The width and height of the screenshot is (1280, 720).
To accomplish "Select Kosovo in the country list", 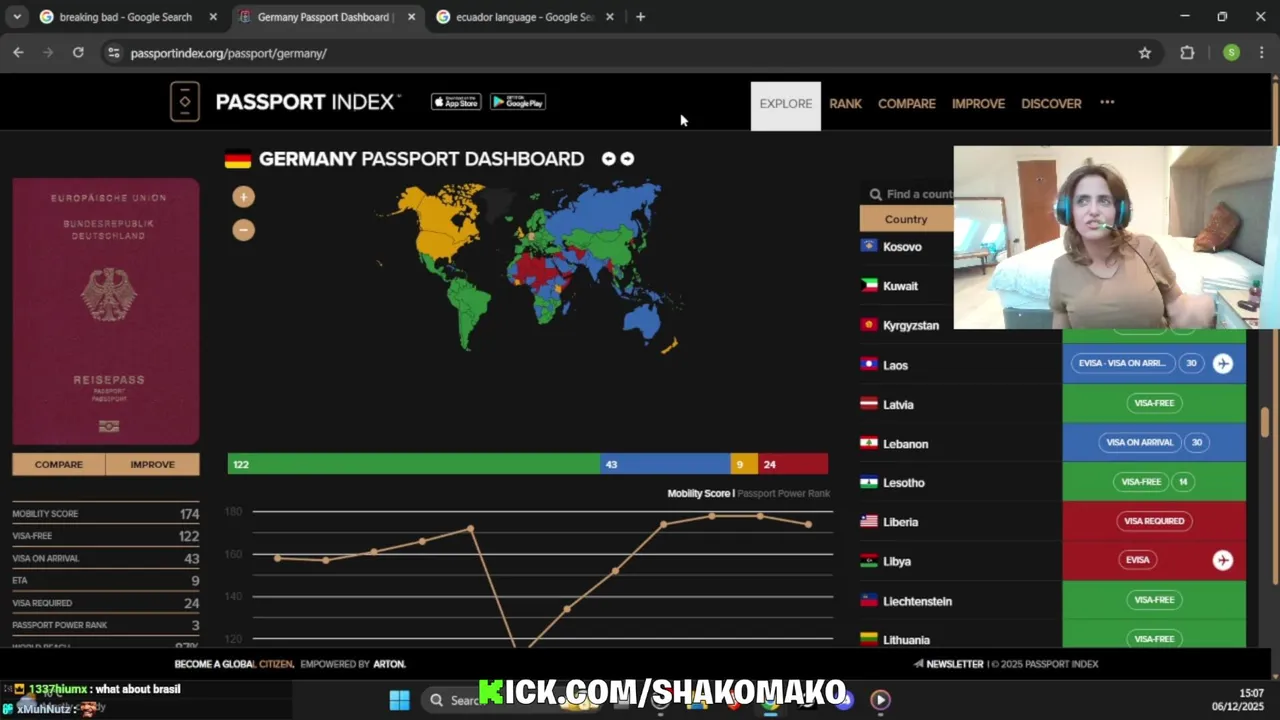I will point(902,247).
